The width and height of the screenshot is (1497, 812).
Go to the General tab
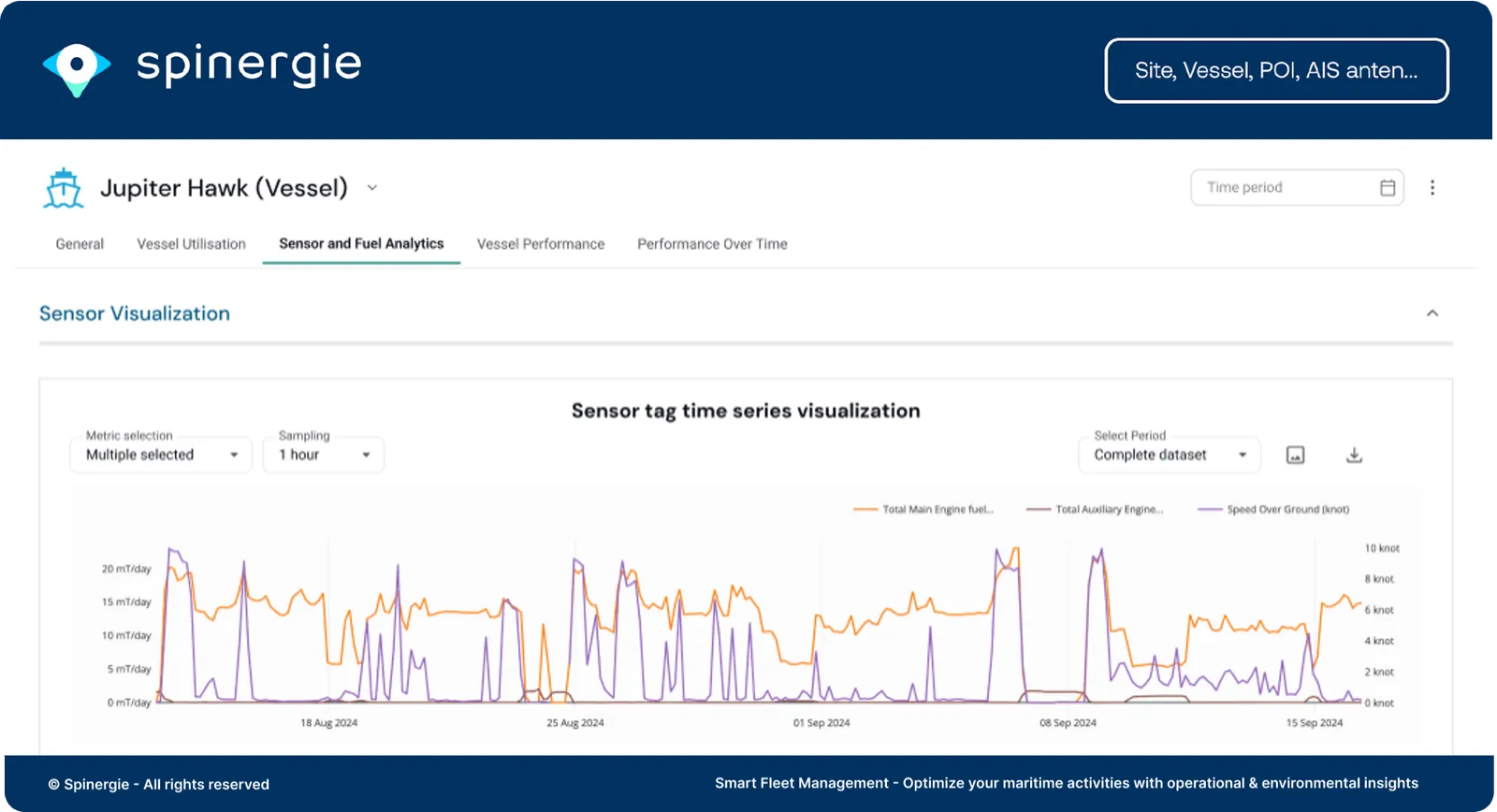80,244
